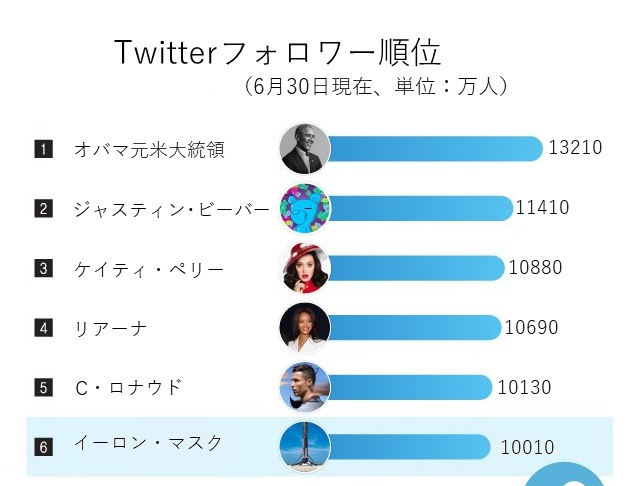Click Elon Musk's rocket avatar image
642x486 pixels.
click(x=305, y=447)
